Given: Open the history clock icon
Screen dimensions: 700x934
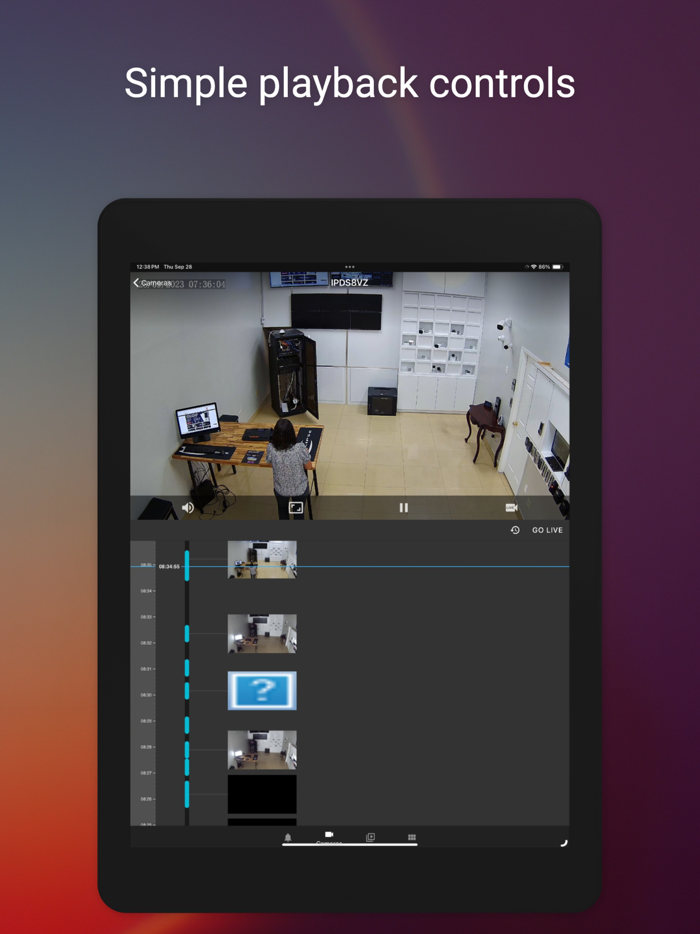Looking at the screenshot, I should [515, 530].
